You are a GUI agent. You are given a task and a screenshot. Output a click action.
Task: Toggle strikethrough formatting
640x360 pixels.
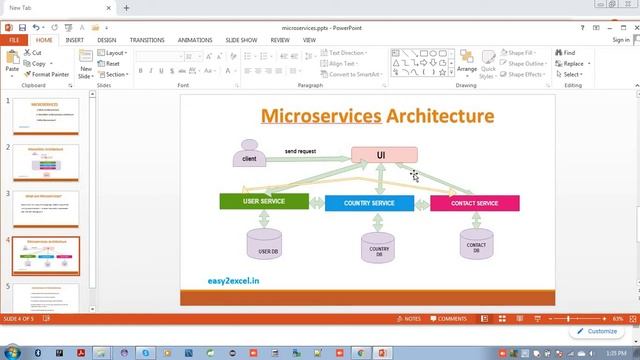(x=182, y=71)
